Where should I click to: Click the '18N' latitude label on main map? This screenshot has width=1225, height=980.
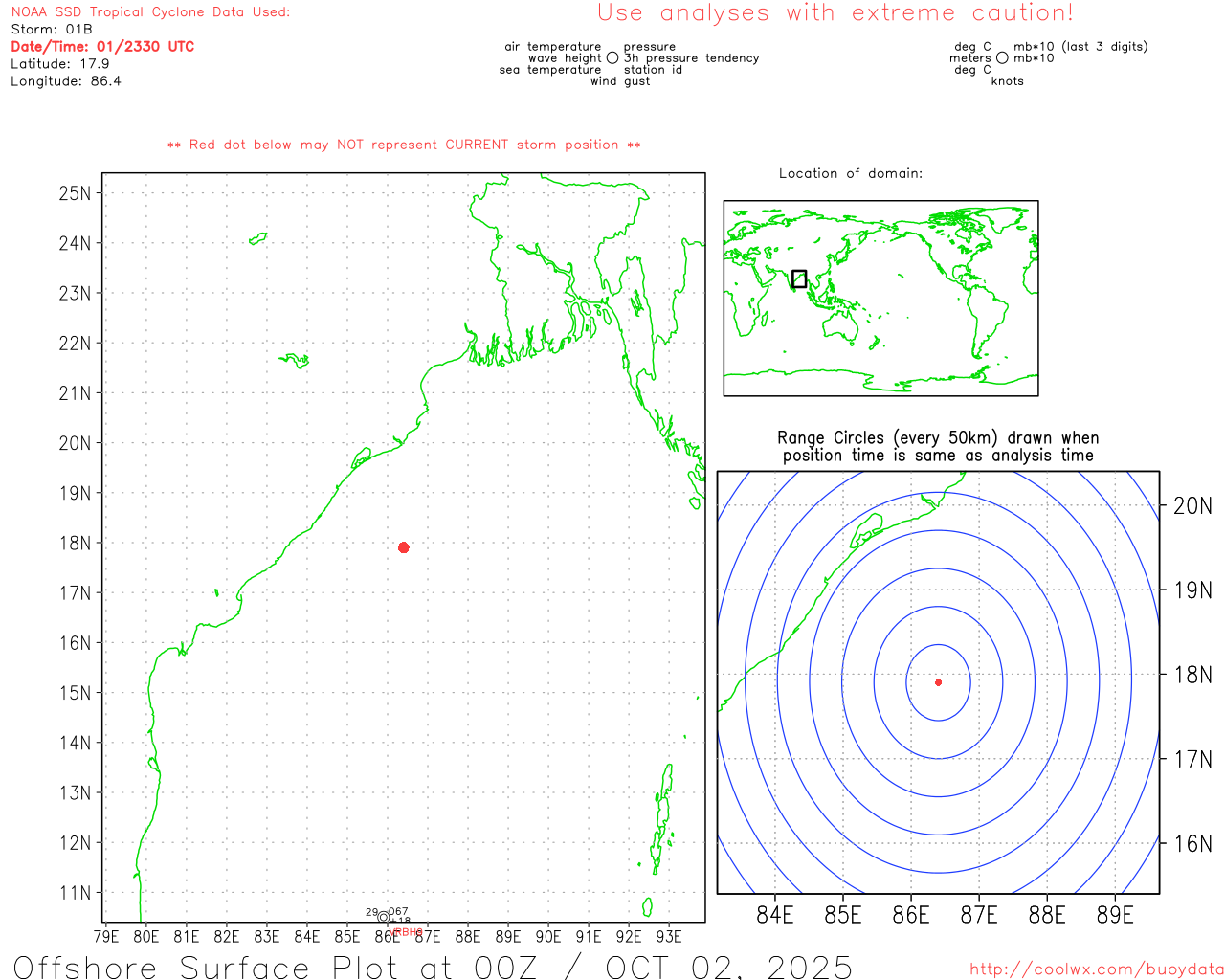click(75, 543)
